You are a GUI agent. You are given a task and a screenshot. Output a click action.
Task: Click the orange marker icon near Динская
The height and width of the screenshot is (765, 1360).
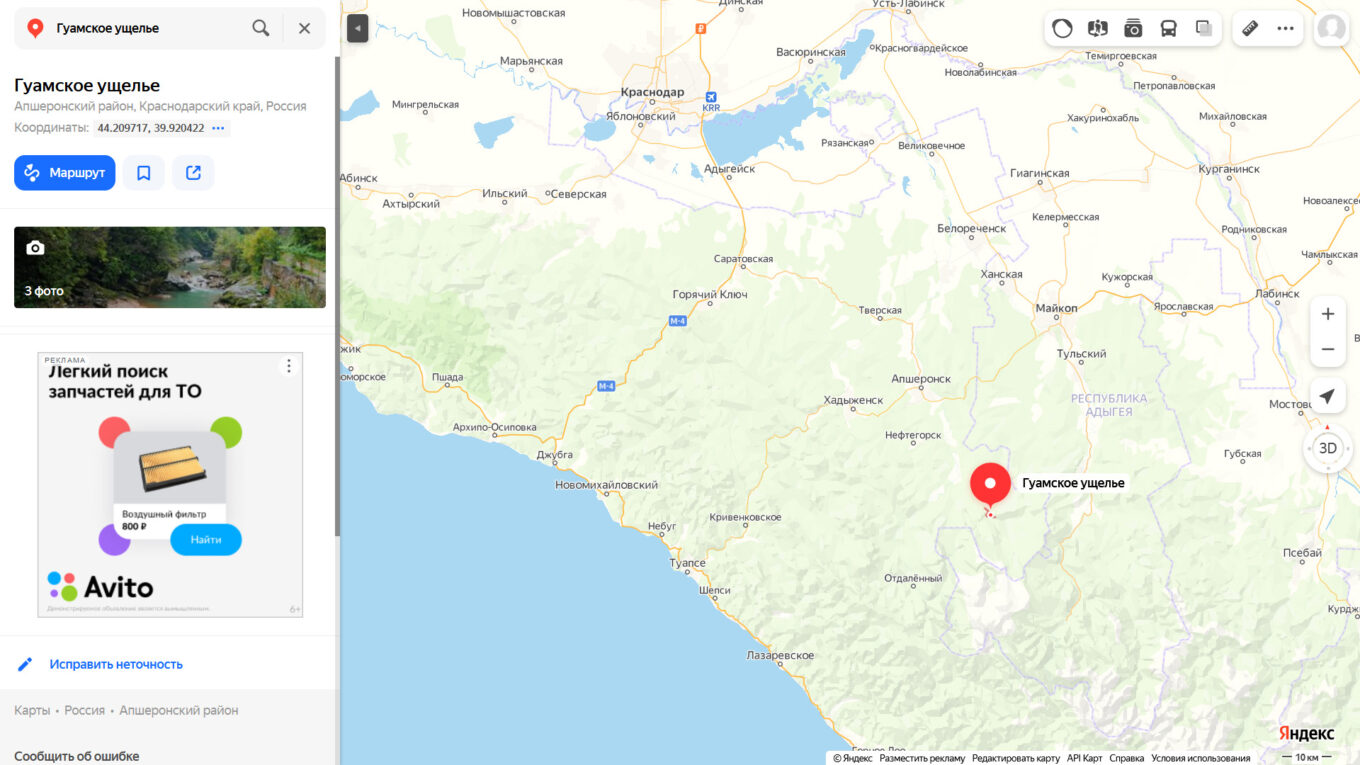(x=700, y=29)
